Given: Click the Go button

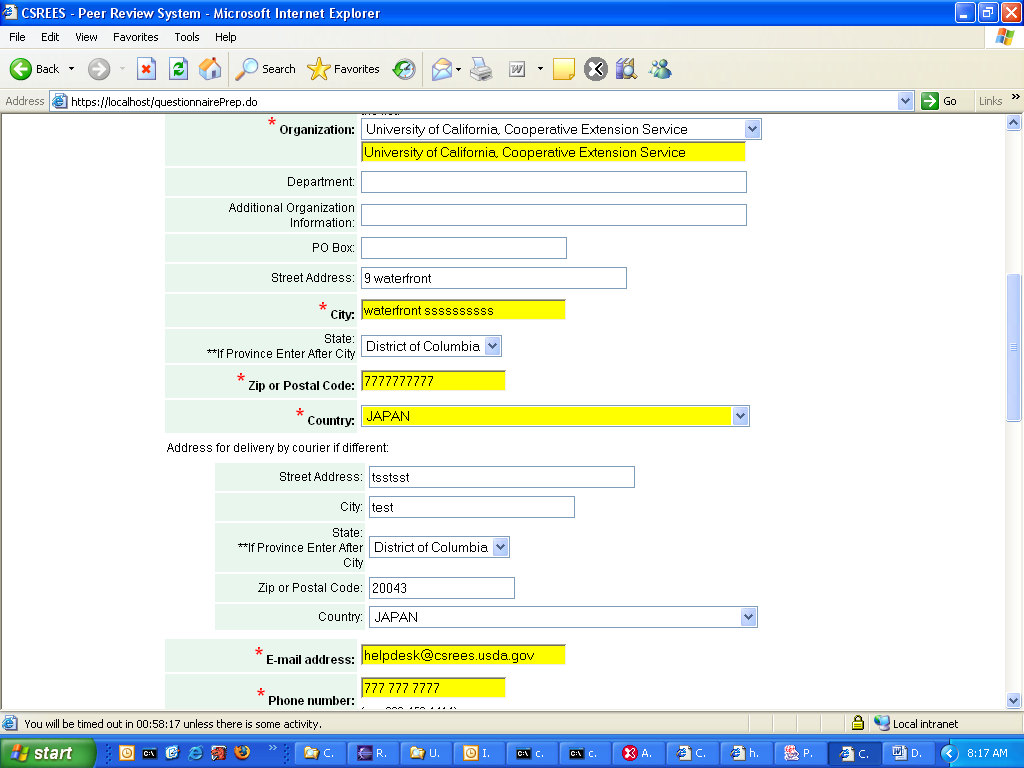Looking at the screenshot, I should (x=939, y=101).
